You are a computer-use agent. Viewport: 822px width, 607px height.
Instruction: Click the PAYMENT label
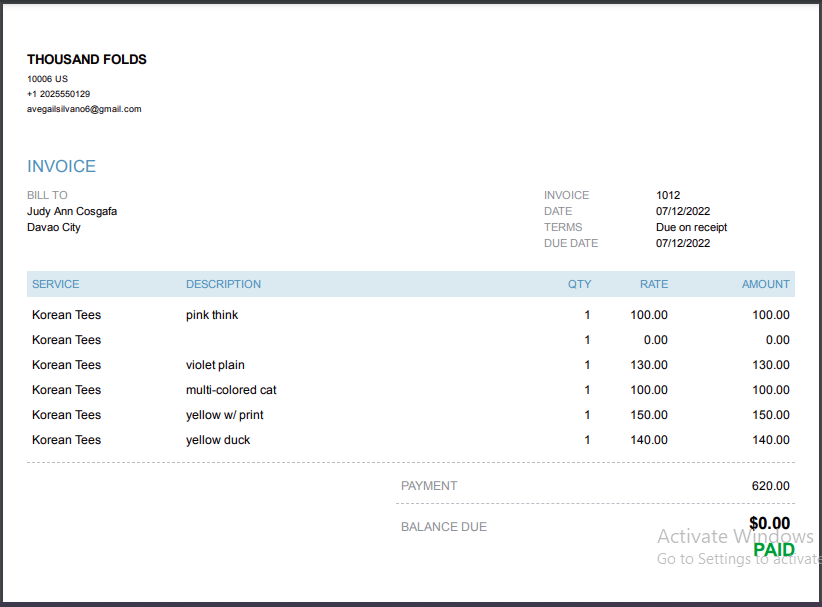coord(429,486)
